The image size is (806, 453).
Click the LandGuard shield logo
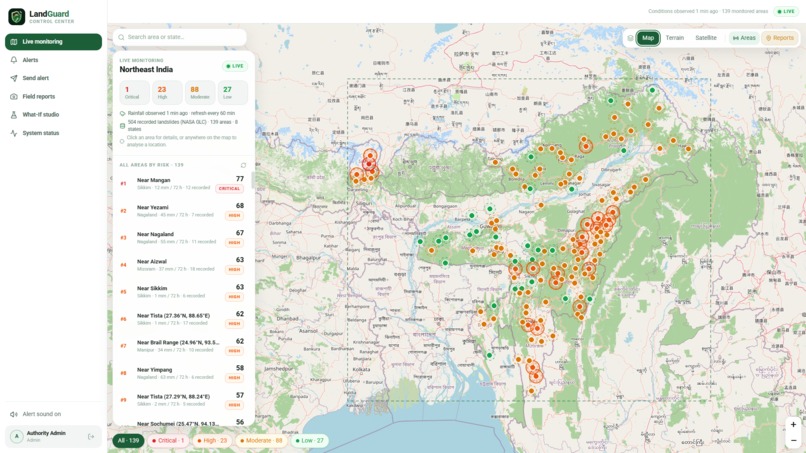(x=16, y=16)
